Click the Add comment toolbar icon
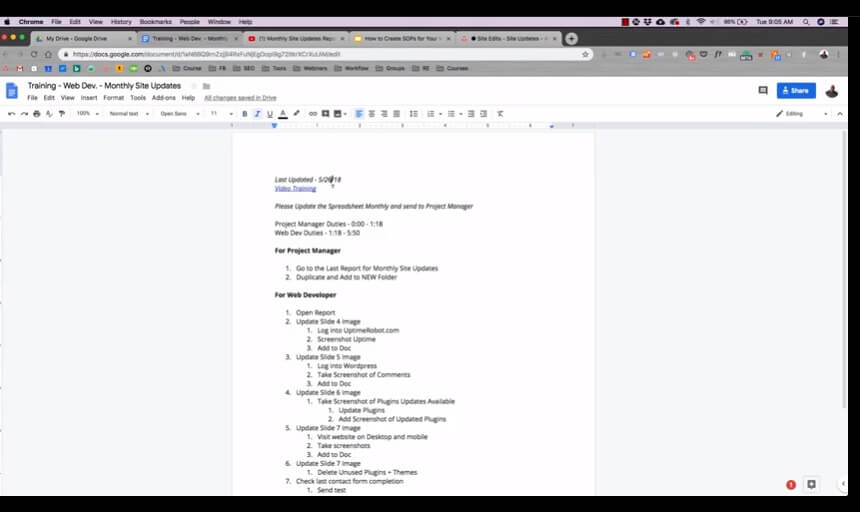This screenshot has width=860, height=512. pos(325,113)
